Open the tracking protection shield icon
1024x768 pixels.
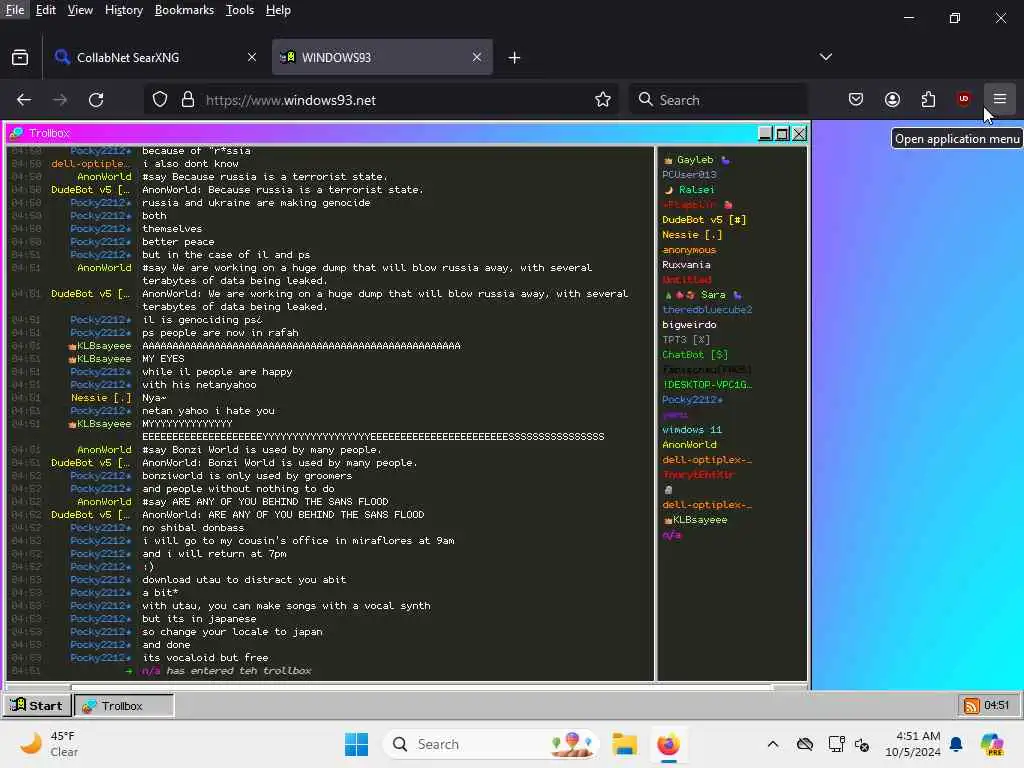tap(160, 99)
